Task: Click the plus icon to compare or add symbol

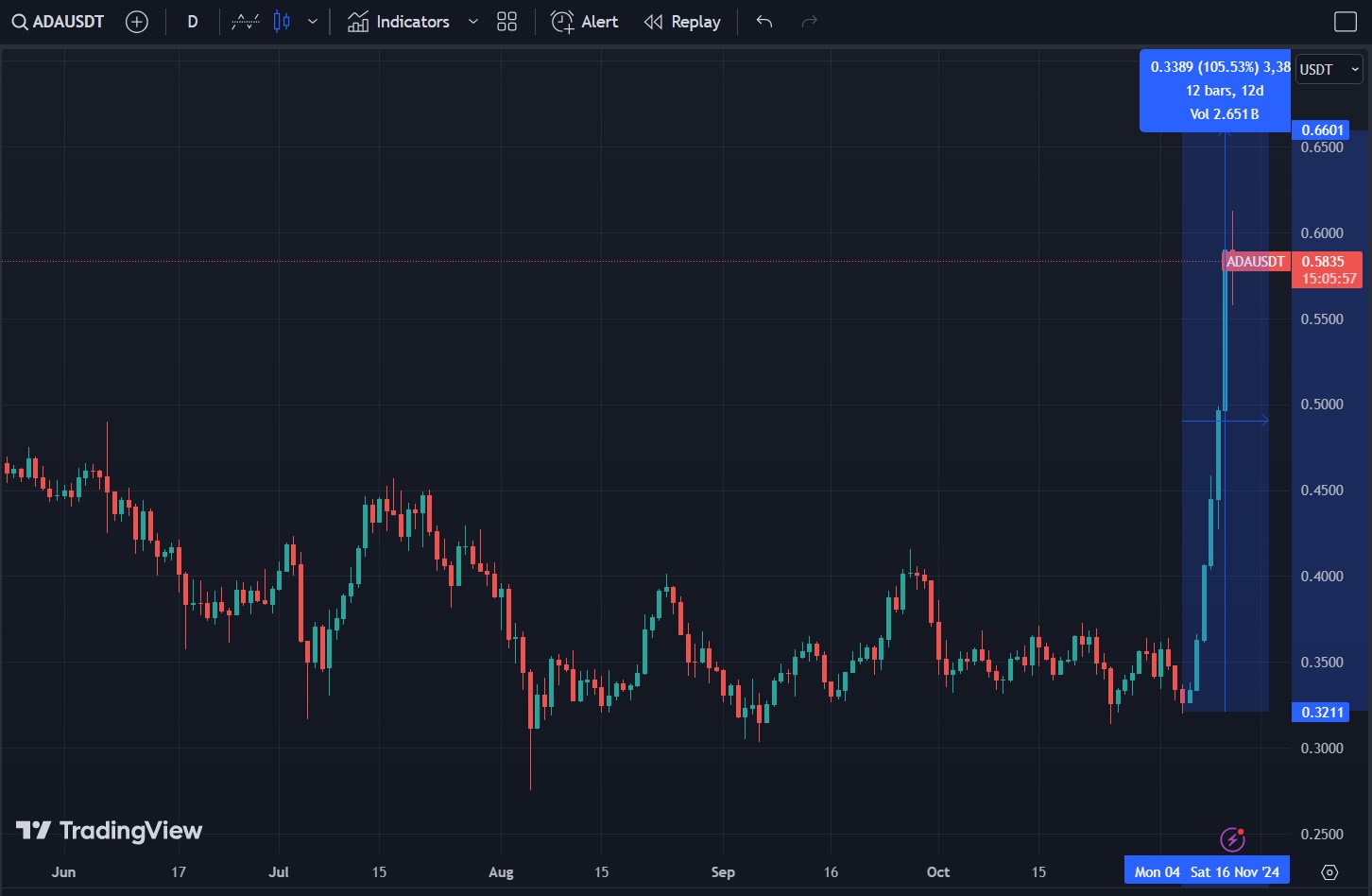Action: pyautogui.click(x=137, y=22)
